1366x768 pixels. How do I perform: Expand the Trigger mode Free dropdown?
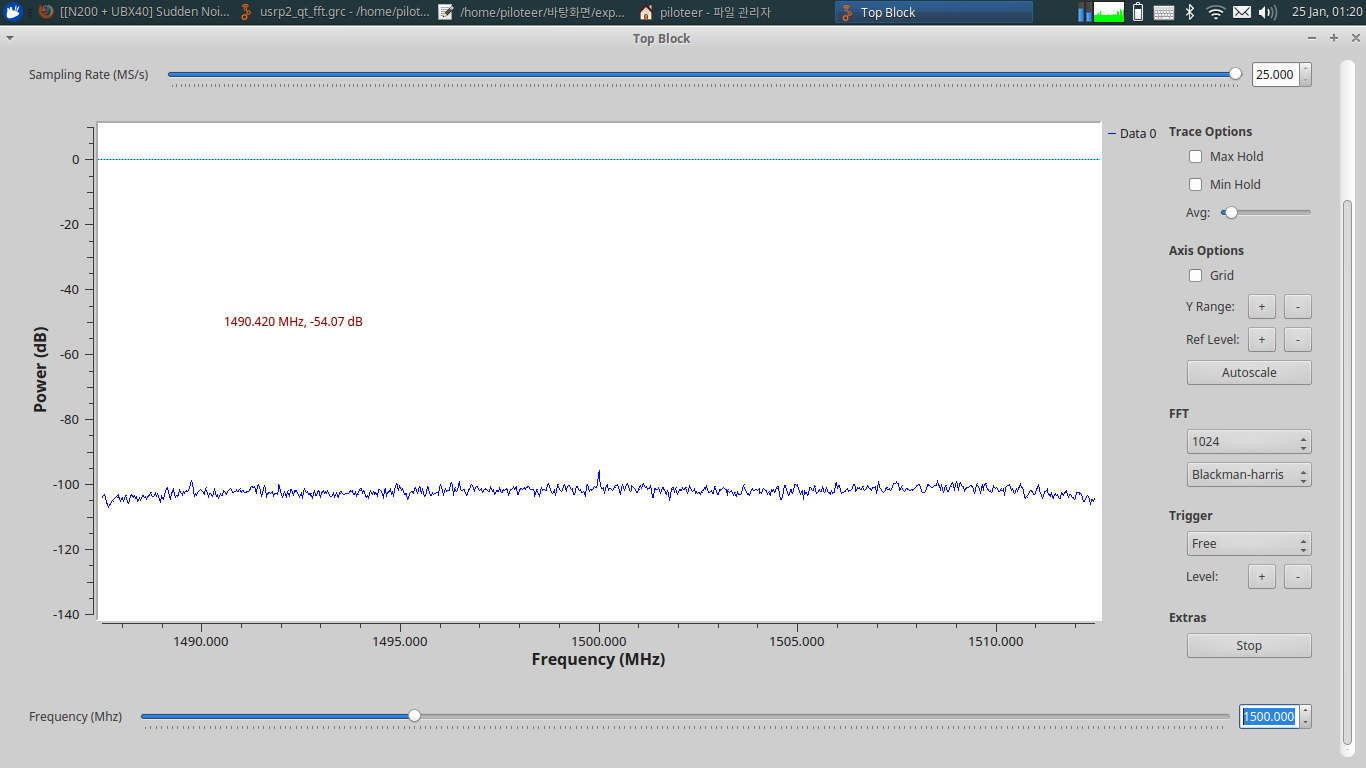[x=1248, y=544]
